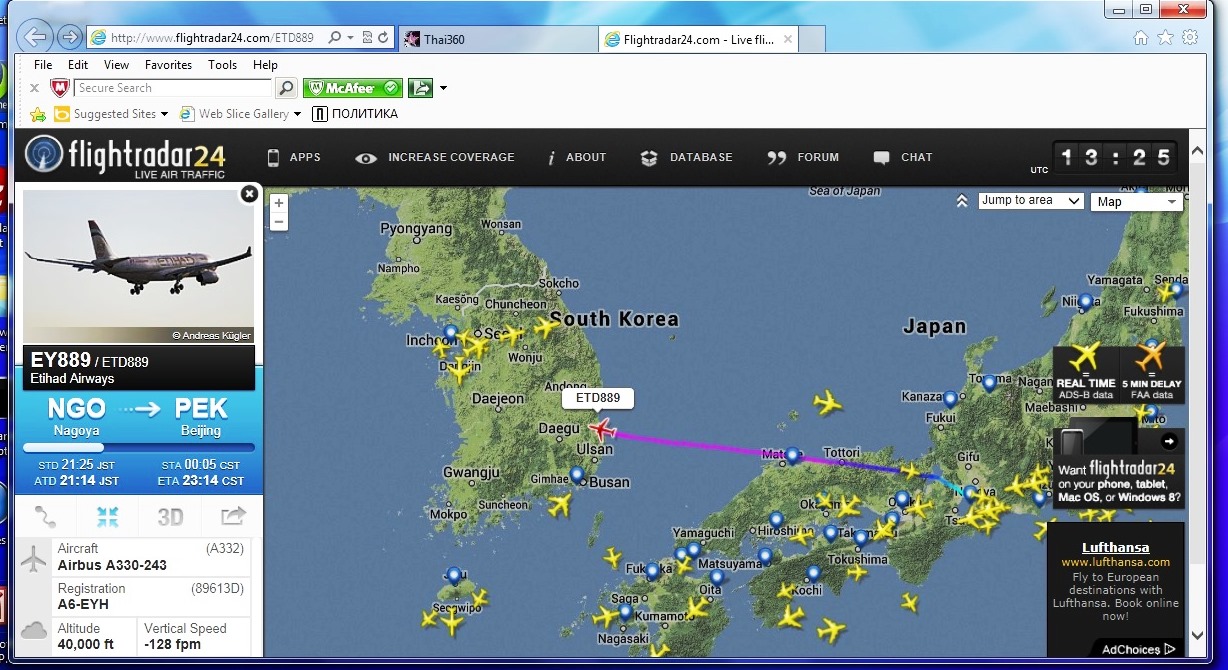
Task: Click the Vertical Speed -128 fpm value
Action: point(173,644)
